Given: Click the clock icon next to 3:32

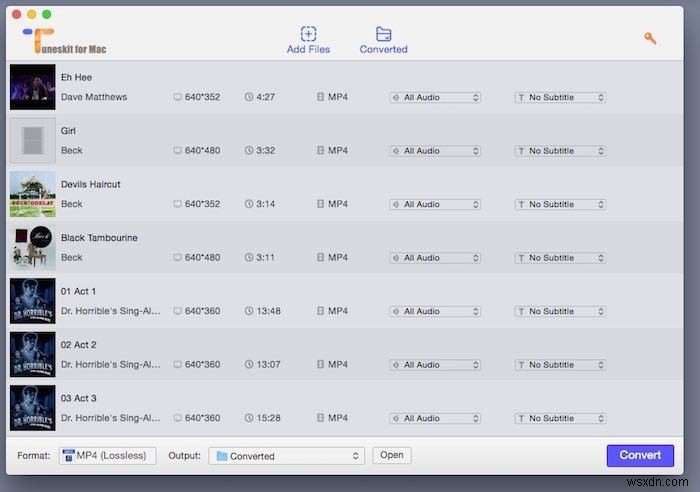Looking at the screenshot, I should [x=249, y=150].
